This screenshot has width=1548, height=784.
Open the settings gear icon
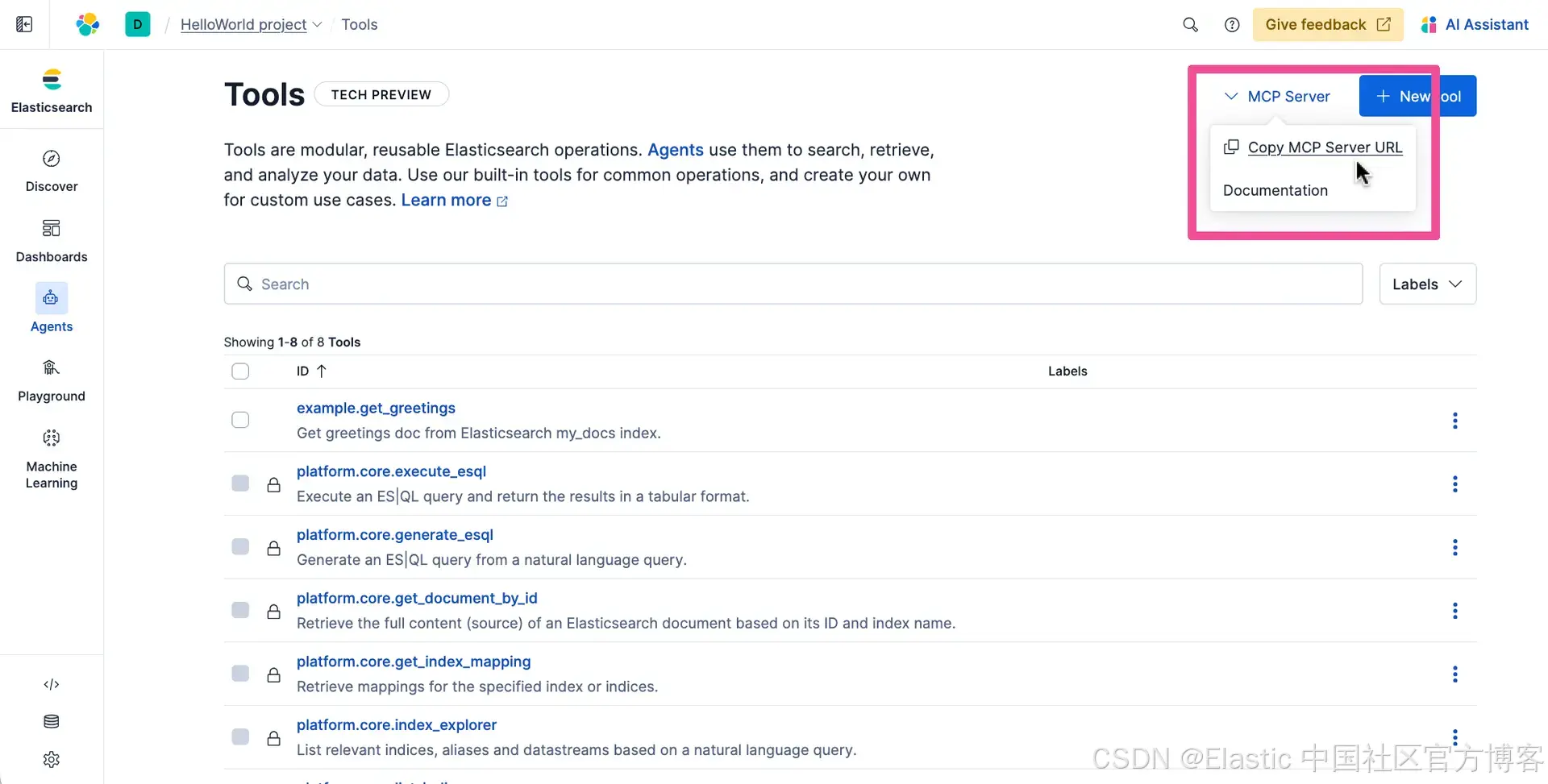click(x=52, y=759)
